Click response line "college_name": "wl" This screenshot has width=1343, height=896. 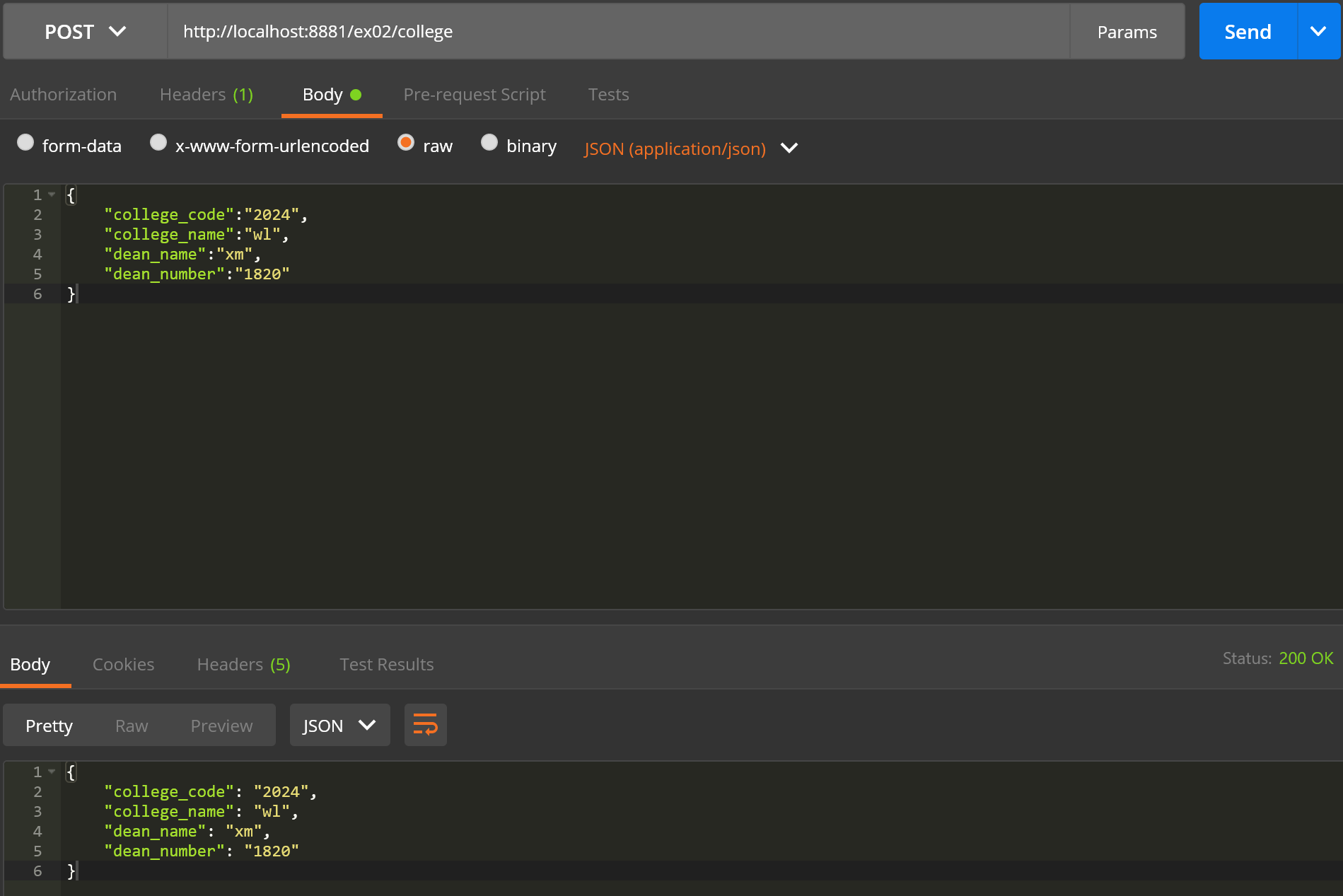[x=202, y=811]
